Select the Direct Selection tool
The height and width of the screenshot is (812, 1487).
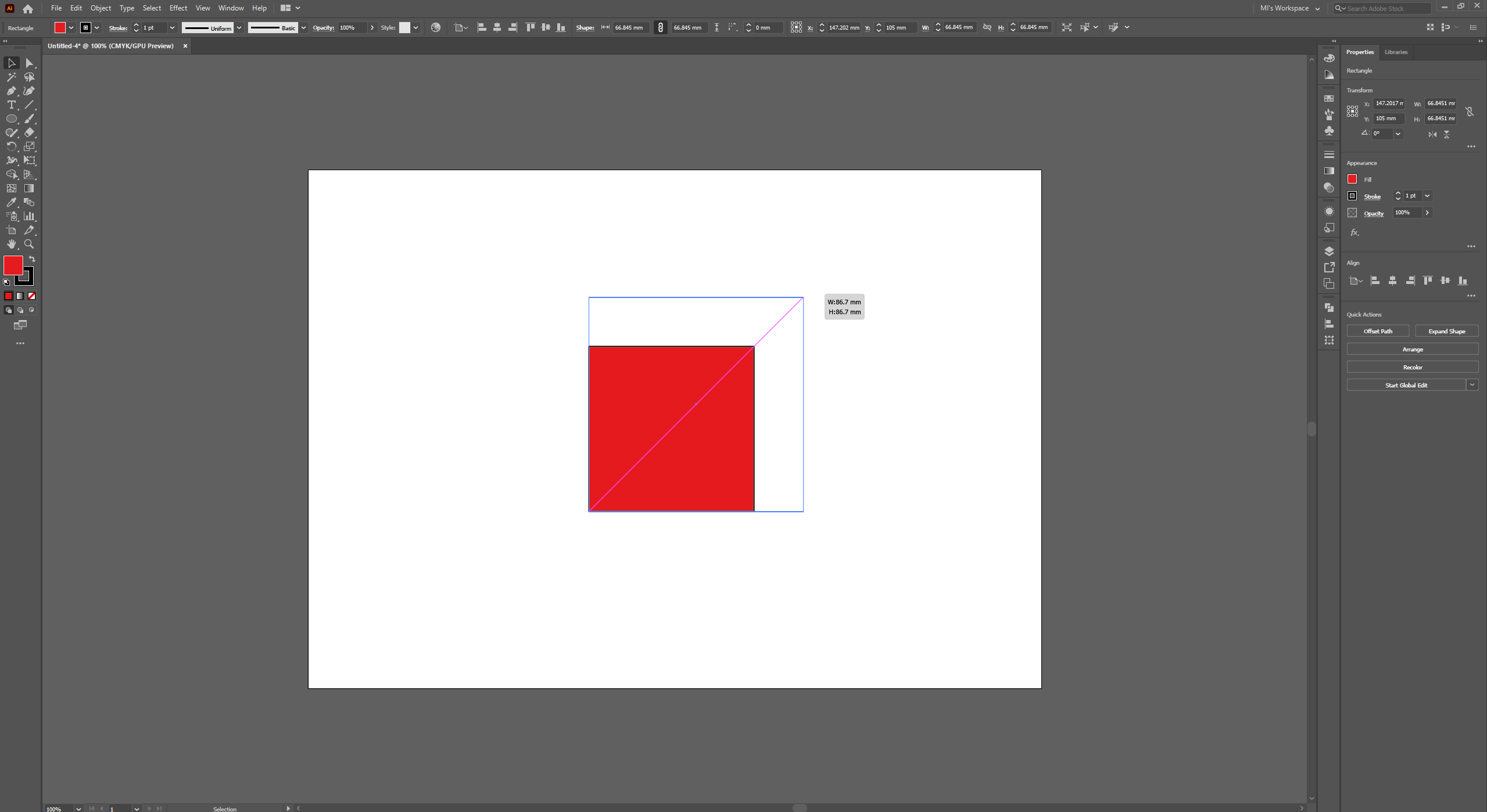click(29, 63)
